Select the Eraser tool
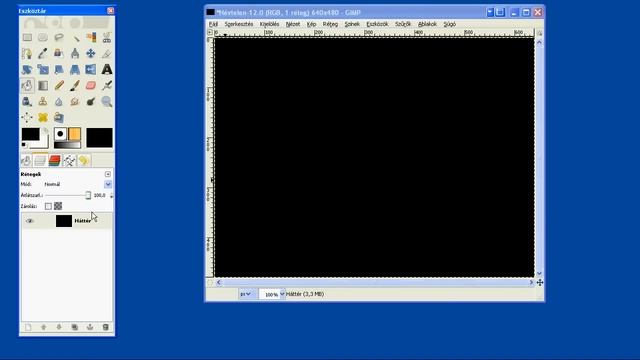640x360 pixels. [x=91, y=85]
